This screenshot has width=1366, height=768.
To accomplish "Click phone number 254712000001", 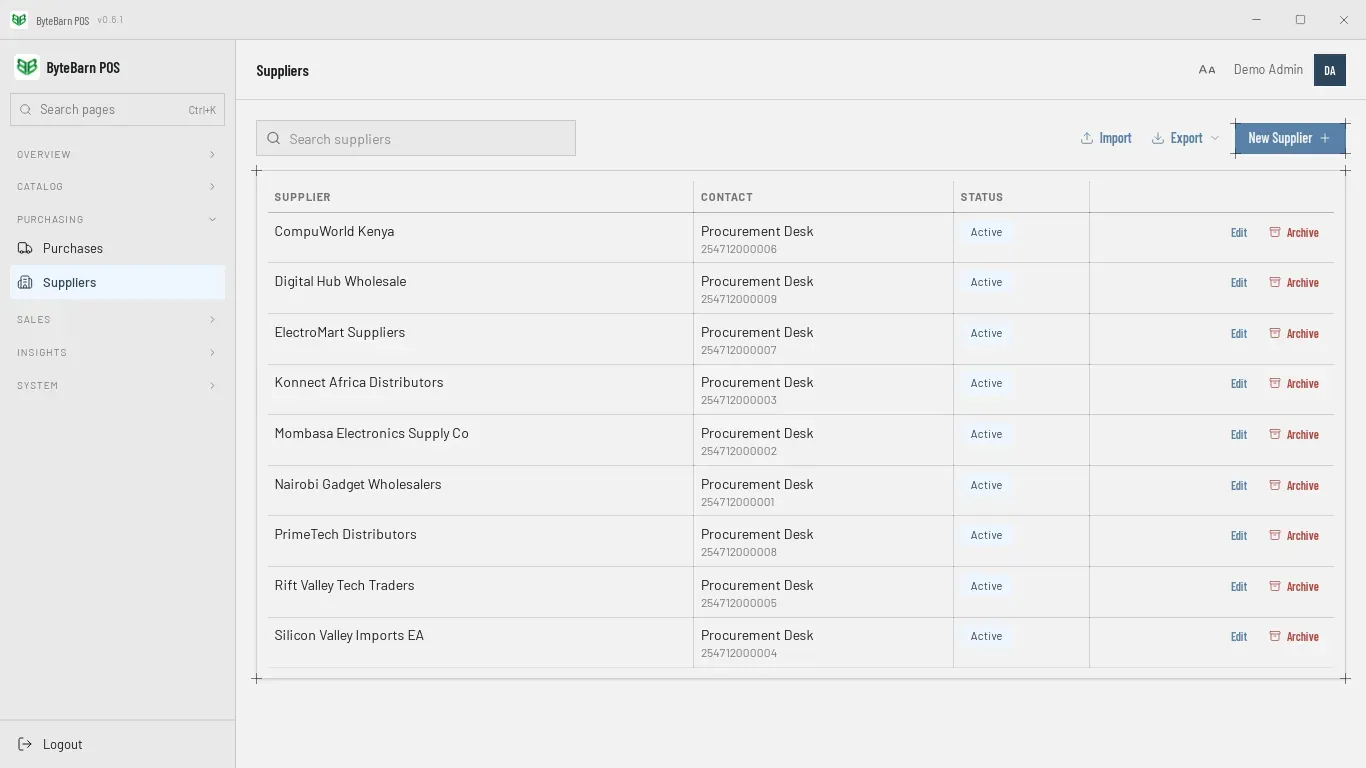I will [x=738, y=502].
